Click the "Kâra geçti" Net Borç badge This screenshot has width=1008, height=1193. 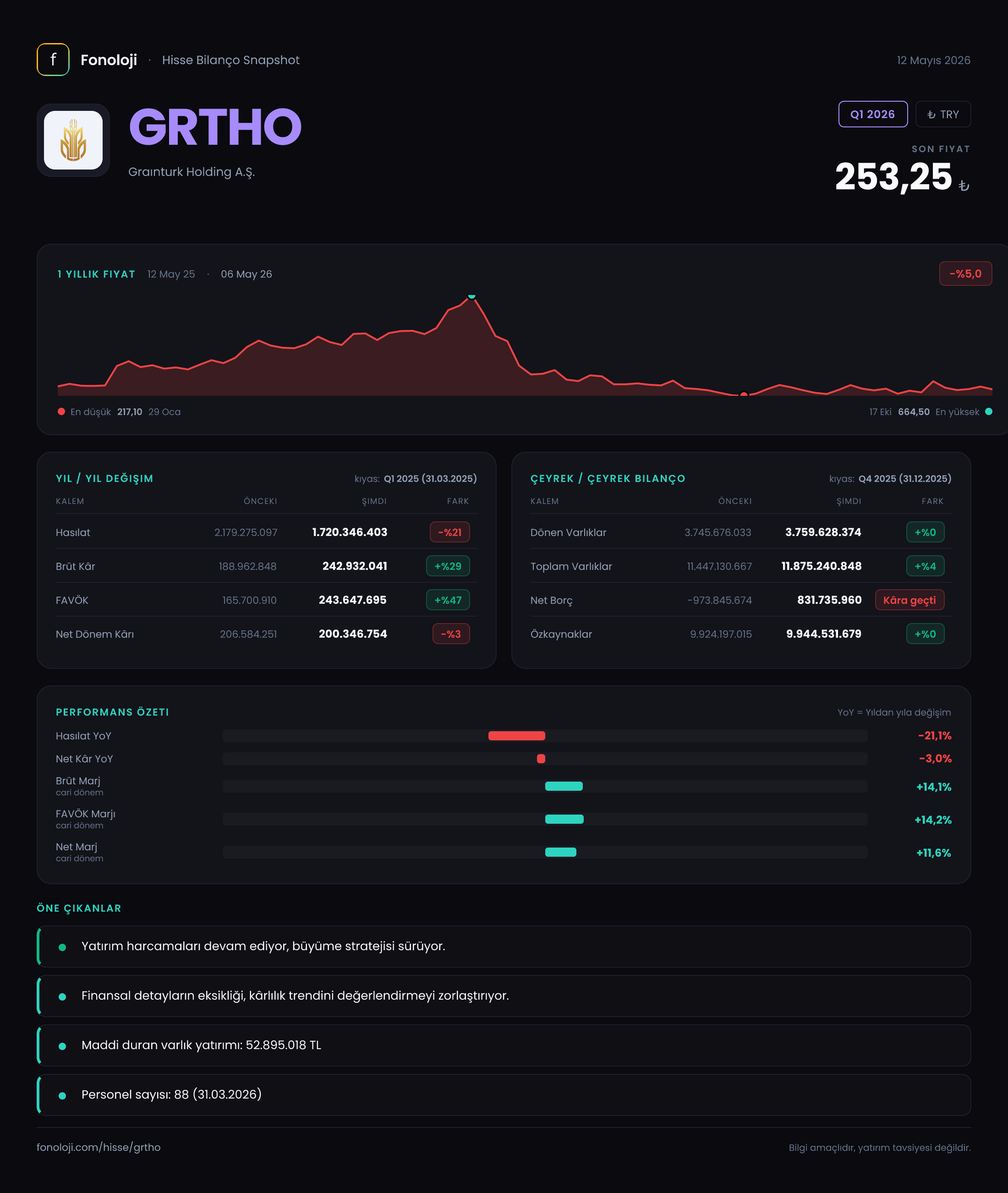909,600
